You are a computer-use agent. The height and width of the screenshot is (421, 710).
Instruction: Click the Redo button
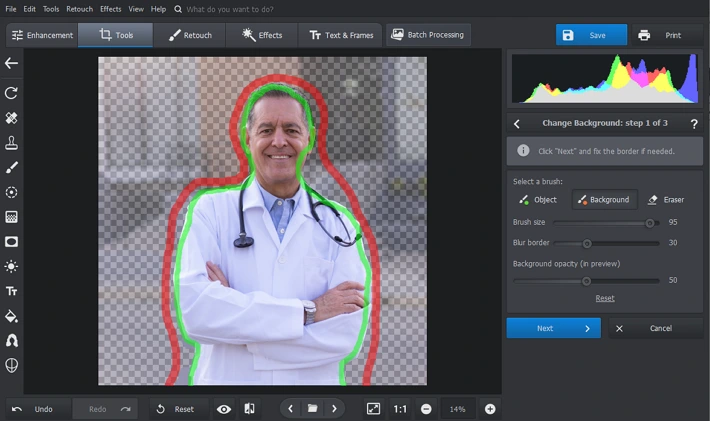point(105,409)
